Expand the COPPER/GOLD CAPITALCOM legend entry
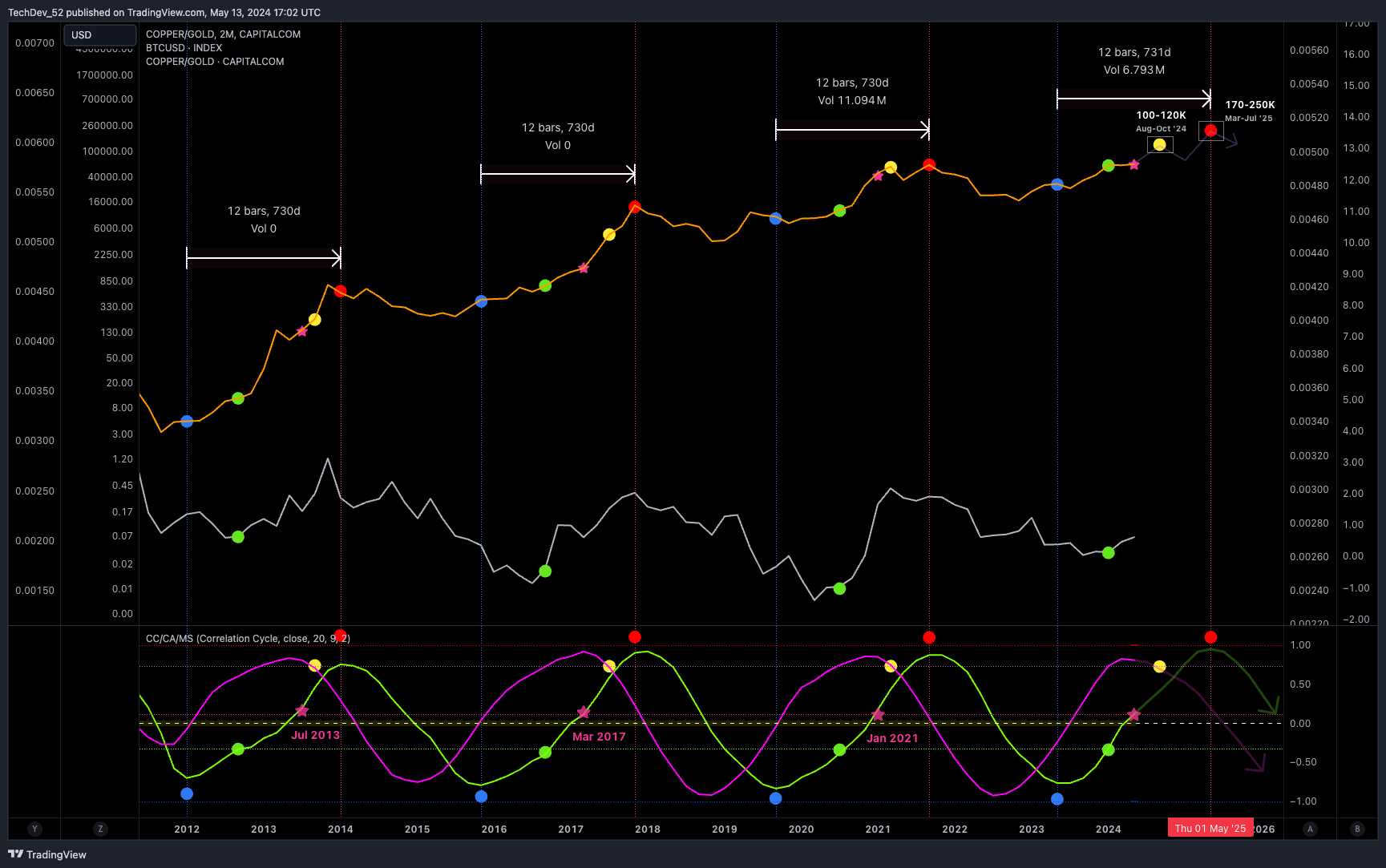This screenshot has height=868, width=1386. click(214, 61)
